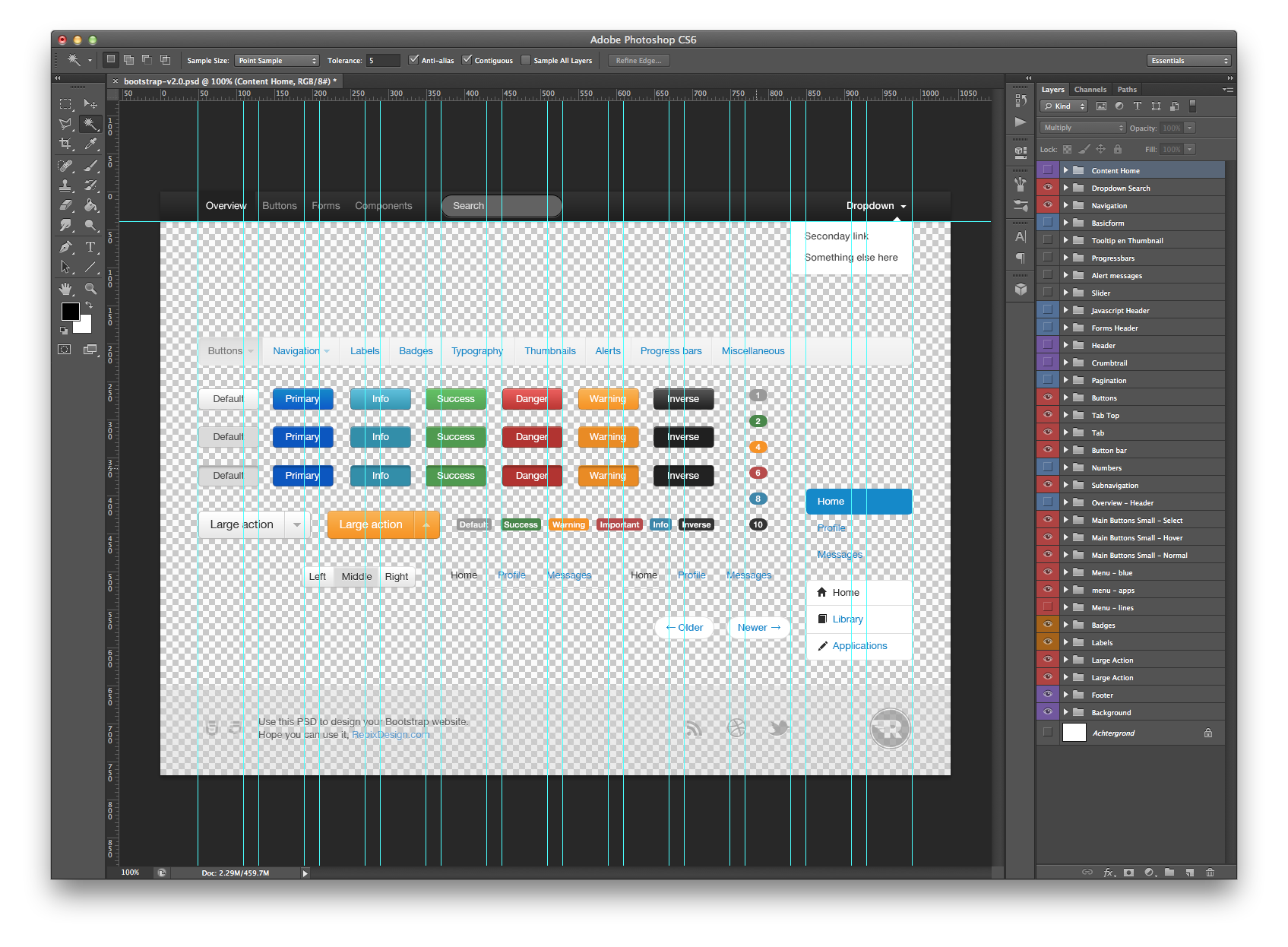This screenshot has height=947, width=1288.
Task: Delete layer using trash icon
Action: click(1210, 873)
